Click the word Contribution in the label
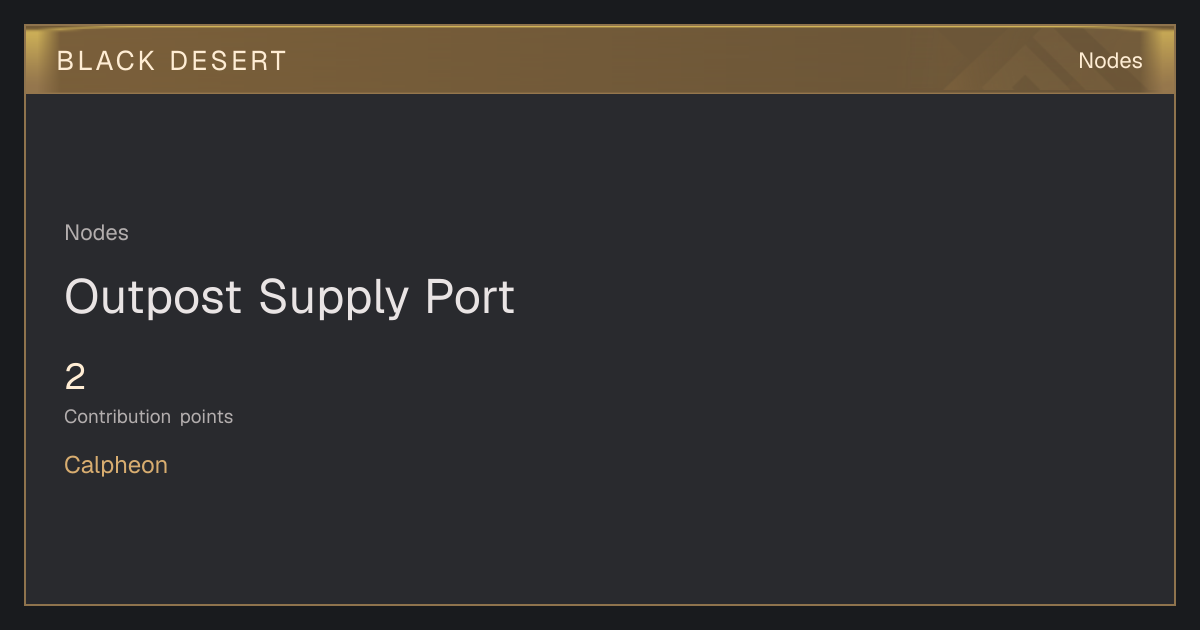The image size is (1200, 630). click(x=118, y=417)
